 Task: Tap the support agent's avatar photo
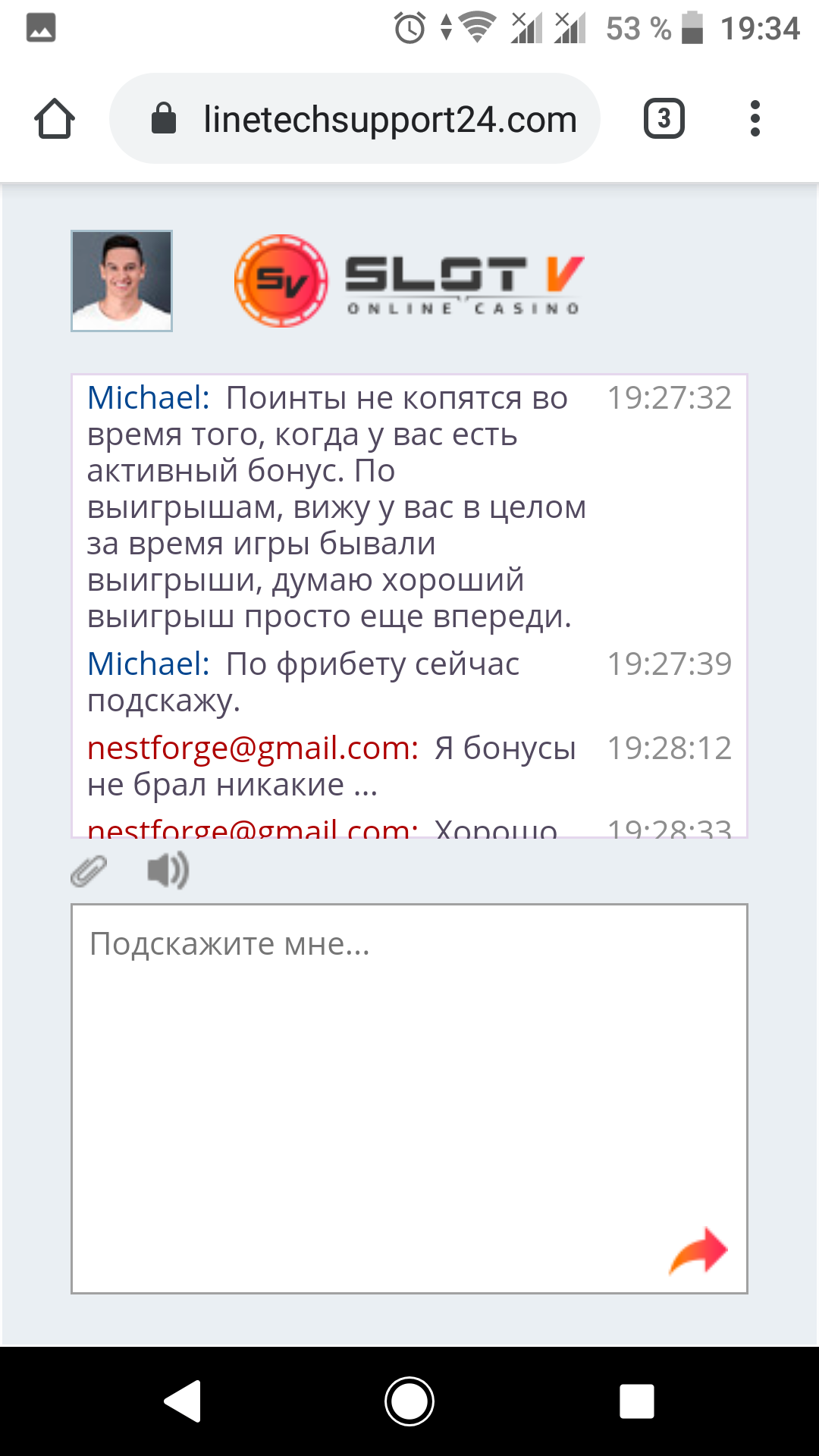tap(121, 281)
